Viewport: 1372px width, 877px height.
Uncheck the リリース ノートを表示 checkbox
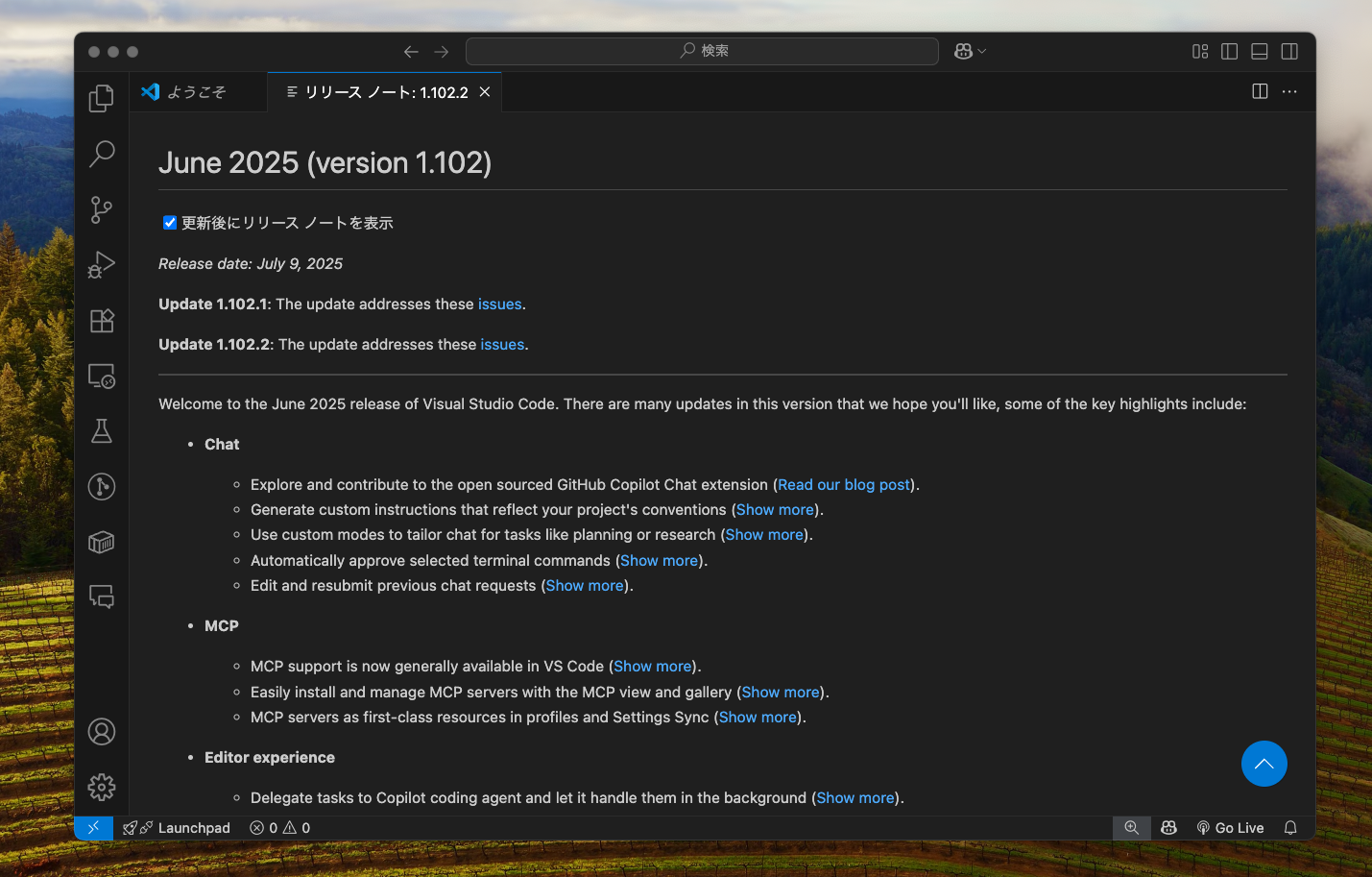[x=169, y=222]
